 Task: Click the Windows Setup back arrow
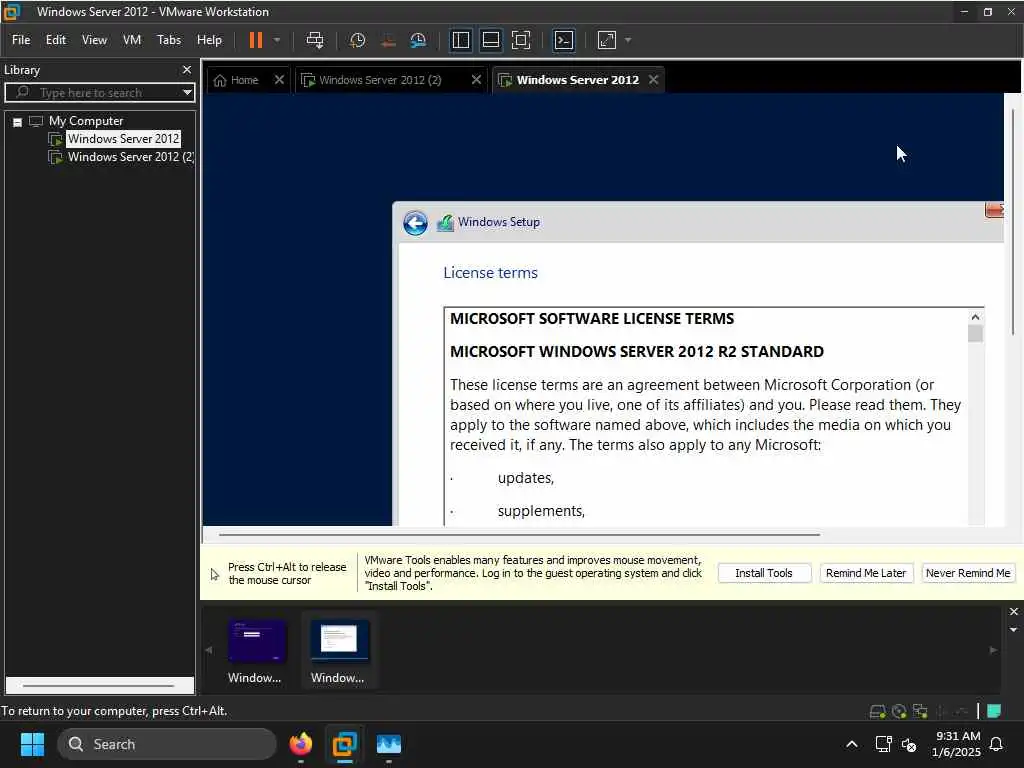click(415, 223)
